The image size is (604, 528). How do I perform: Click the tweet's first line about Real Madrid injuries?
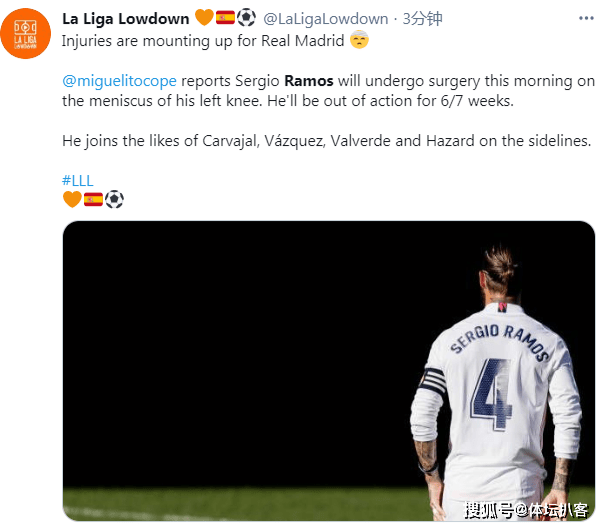pyautogui.click(x=203, y=41)
